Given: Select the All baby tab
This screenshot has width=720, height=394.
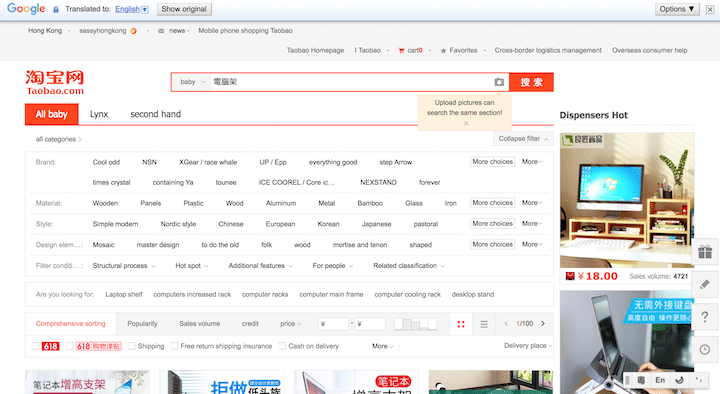Looking at the screenshot, I should (51, 114).
